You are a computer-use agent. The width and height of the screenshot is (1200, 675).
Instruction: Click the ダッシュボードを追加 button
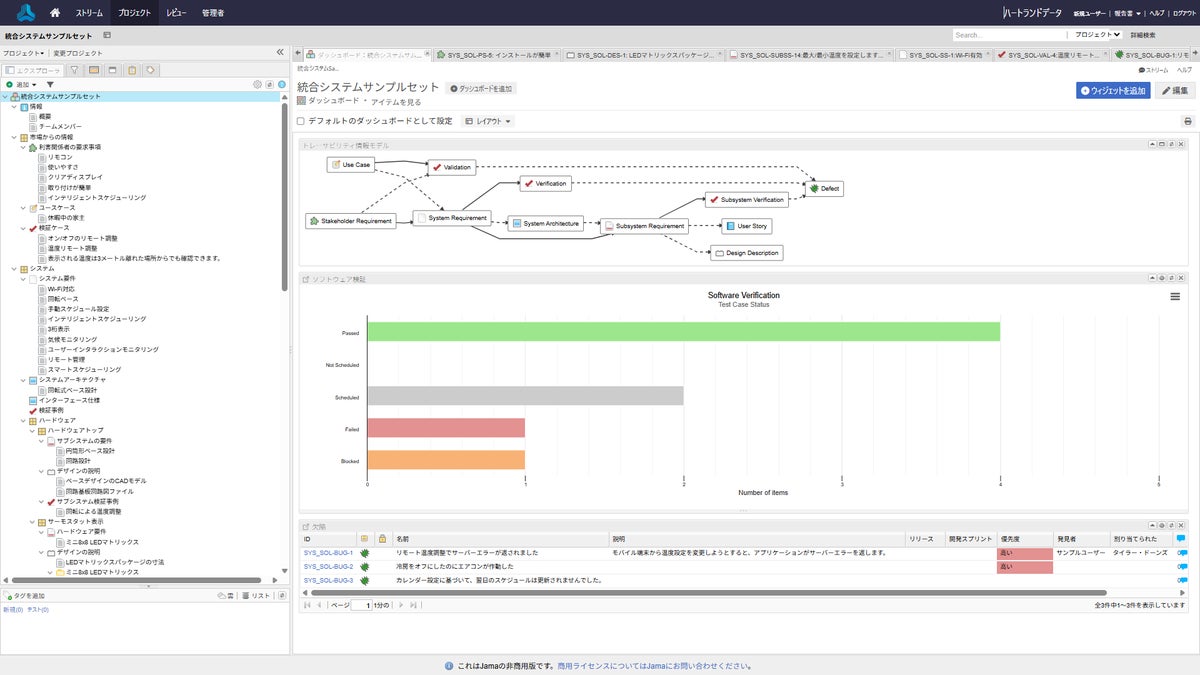tap(481, 89)
